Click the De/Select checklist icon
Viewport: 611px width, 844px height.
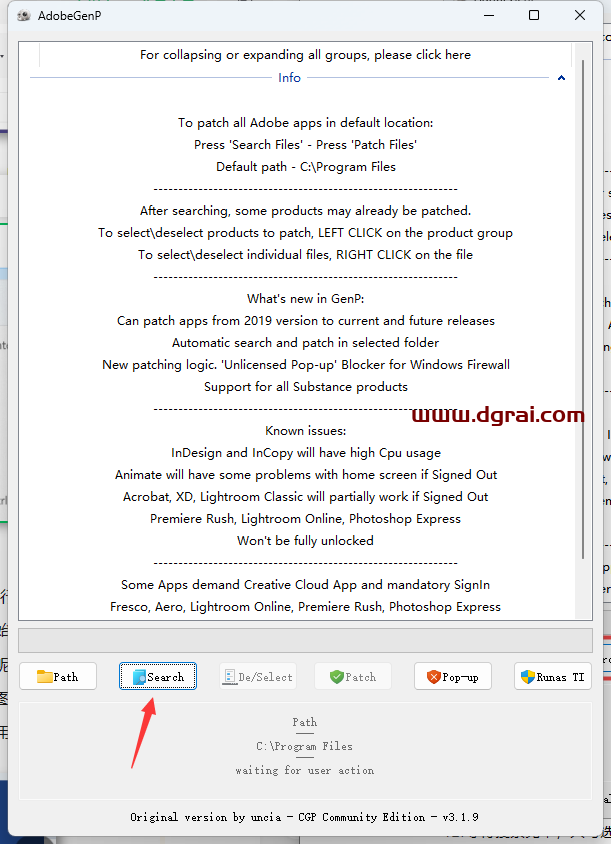229,677
